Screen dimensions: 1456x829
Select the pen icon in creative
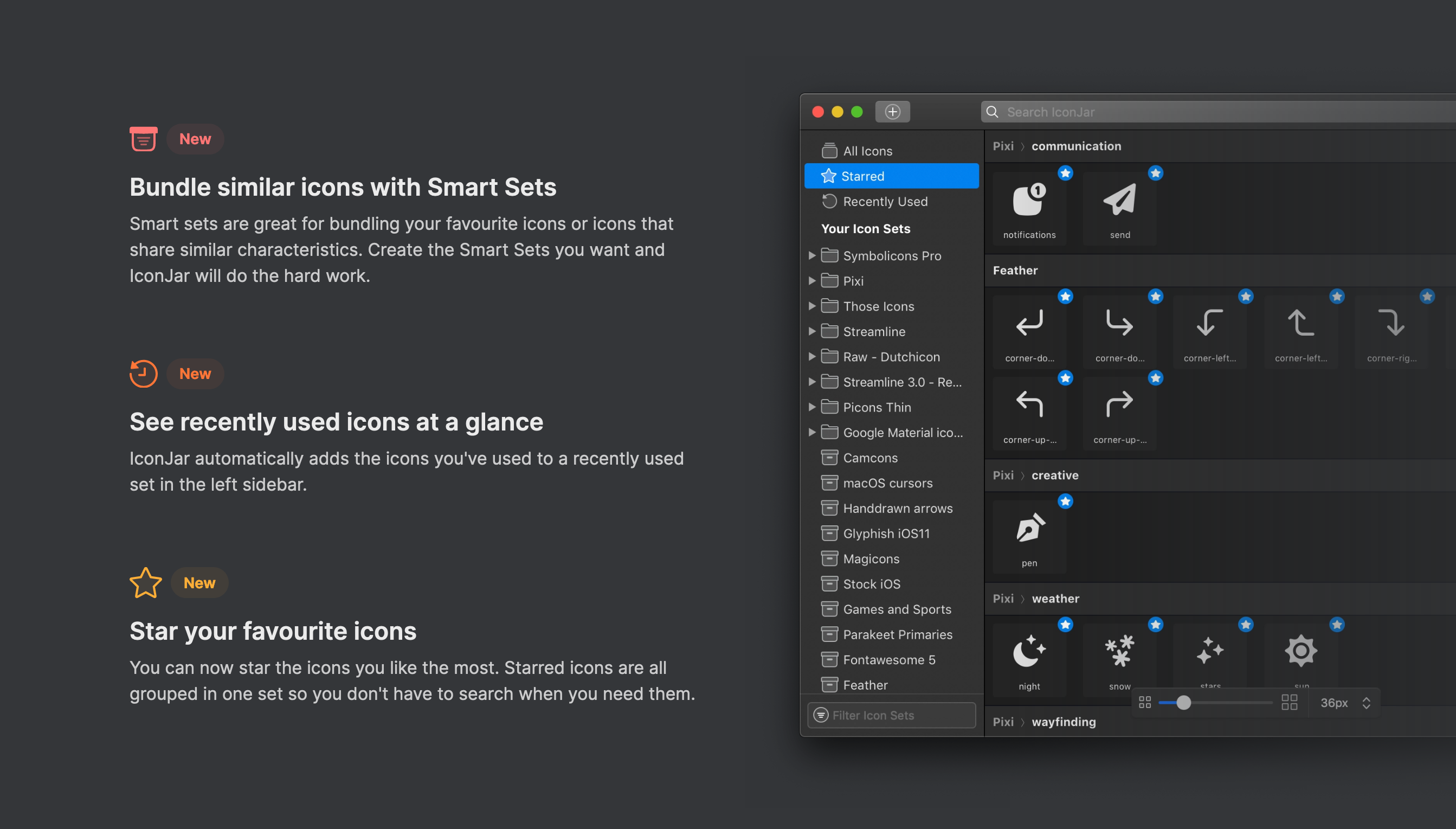1029,537
